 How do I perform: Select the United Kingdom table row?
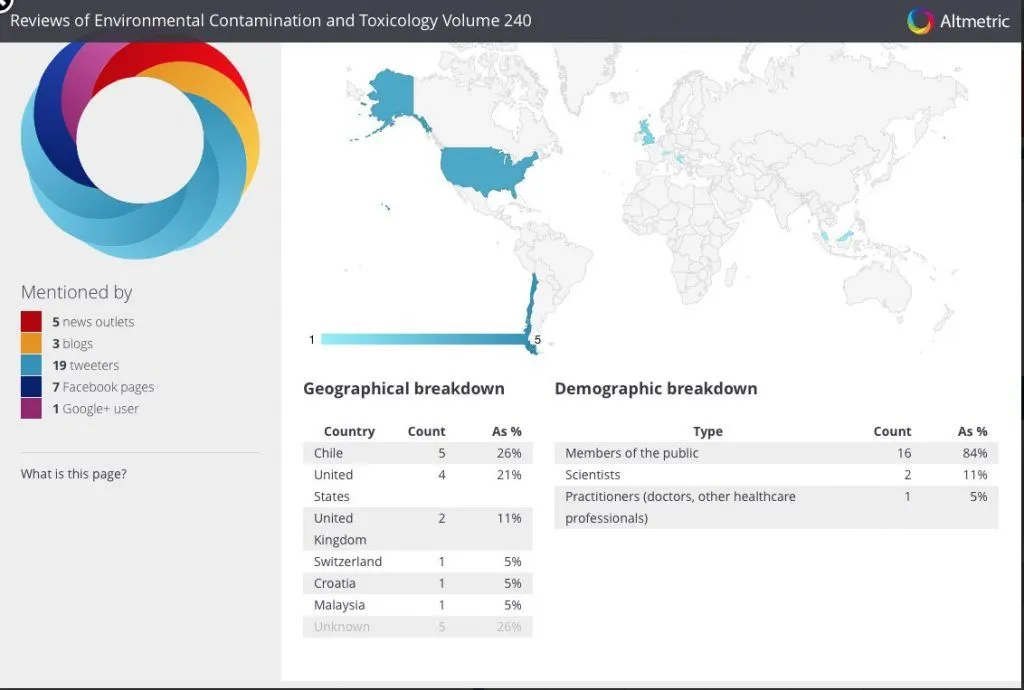pyautogui.click(x=417, y=529)
